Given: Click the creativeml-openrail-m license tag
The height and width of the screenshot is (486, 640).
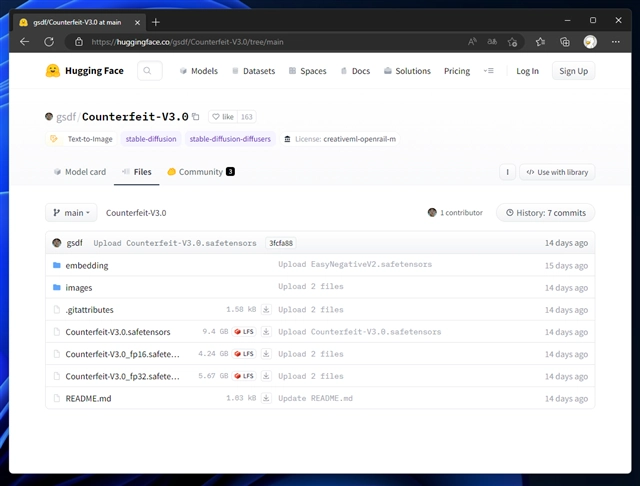Looking at the screenshot, I should (x=340, y=139).
